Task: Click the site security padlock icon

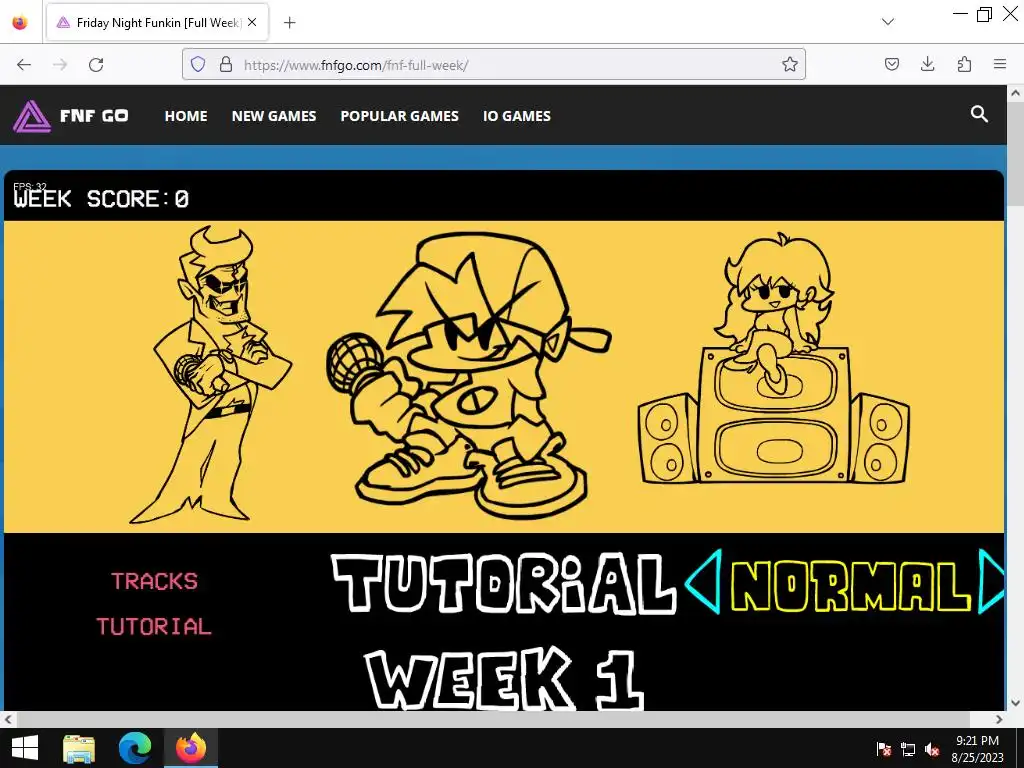Action: click(x=226, y=64)
